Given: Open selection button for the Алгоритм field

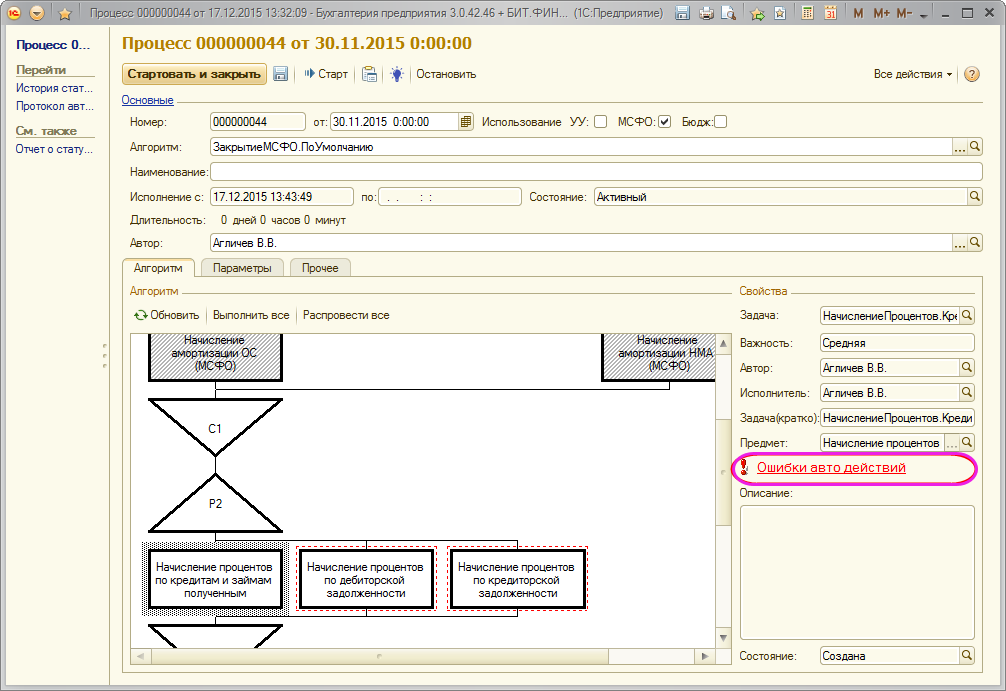Looking at the screenshot, I should [x=960, y=147].
